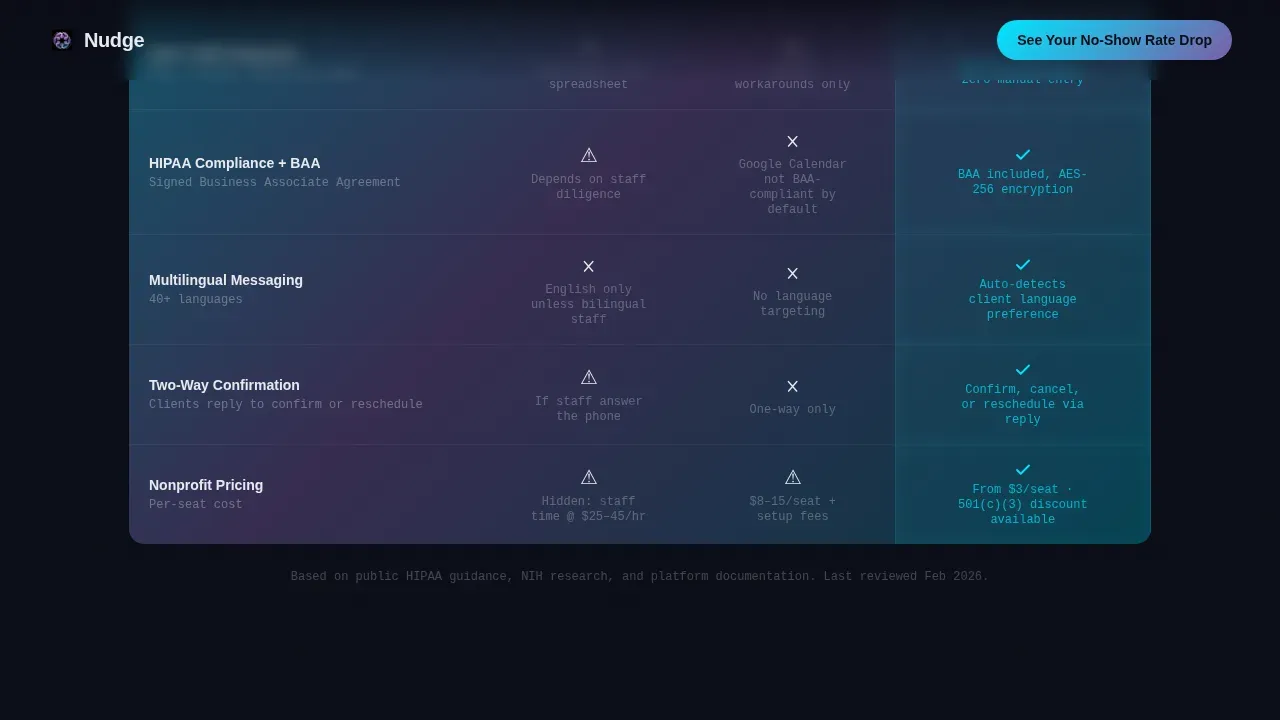Click See Your No-Show Rate Drop button
The image size is (1280, 720).
1114,40
